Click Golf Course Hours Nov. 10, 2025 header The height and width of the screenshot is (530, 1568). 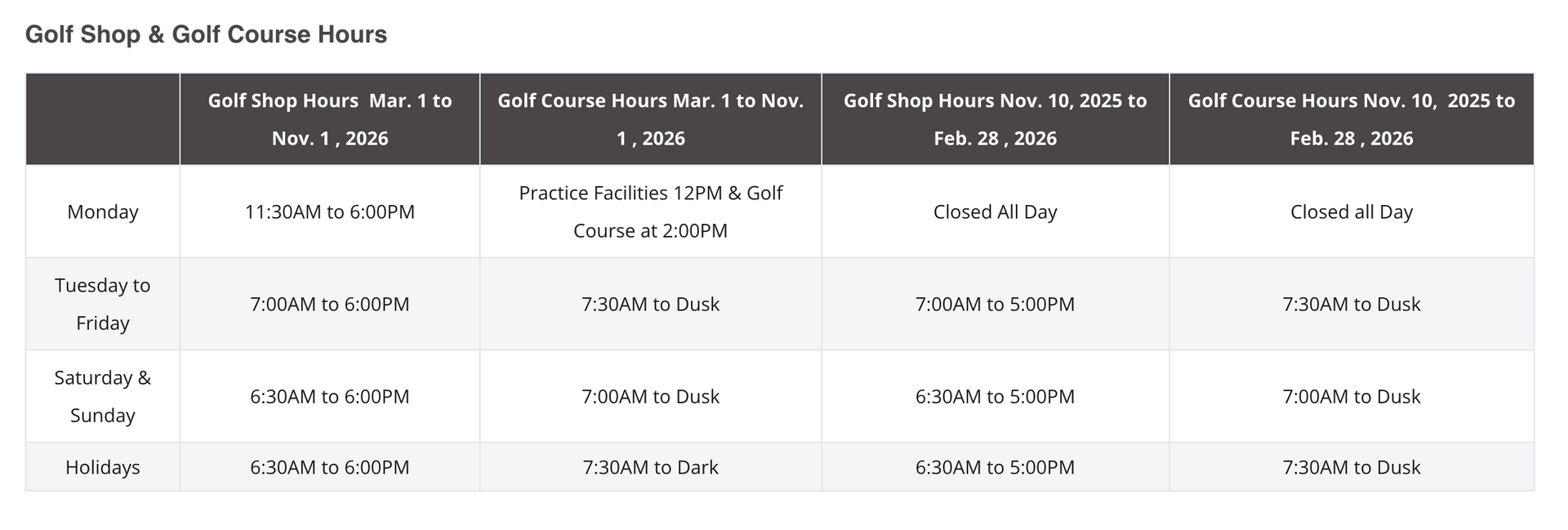[x=1351, y=119]
